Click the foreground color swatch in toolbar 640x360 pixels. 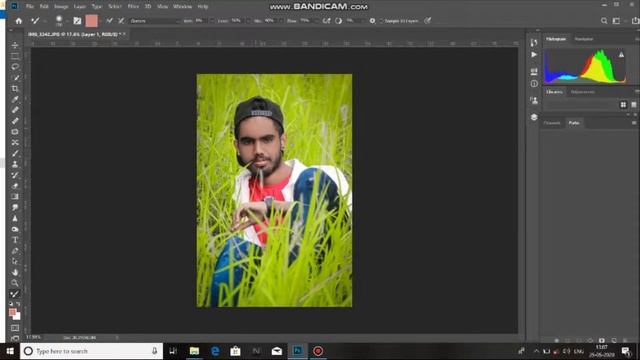point(13,313)
